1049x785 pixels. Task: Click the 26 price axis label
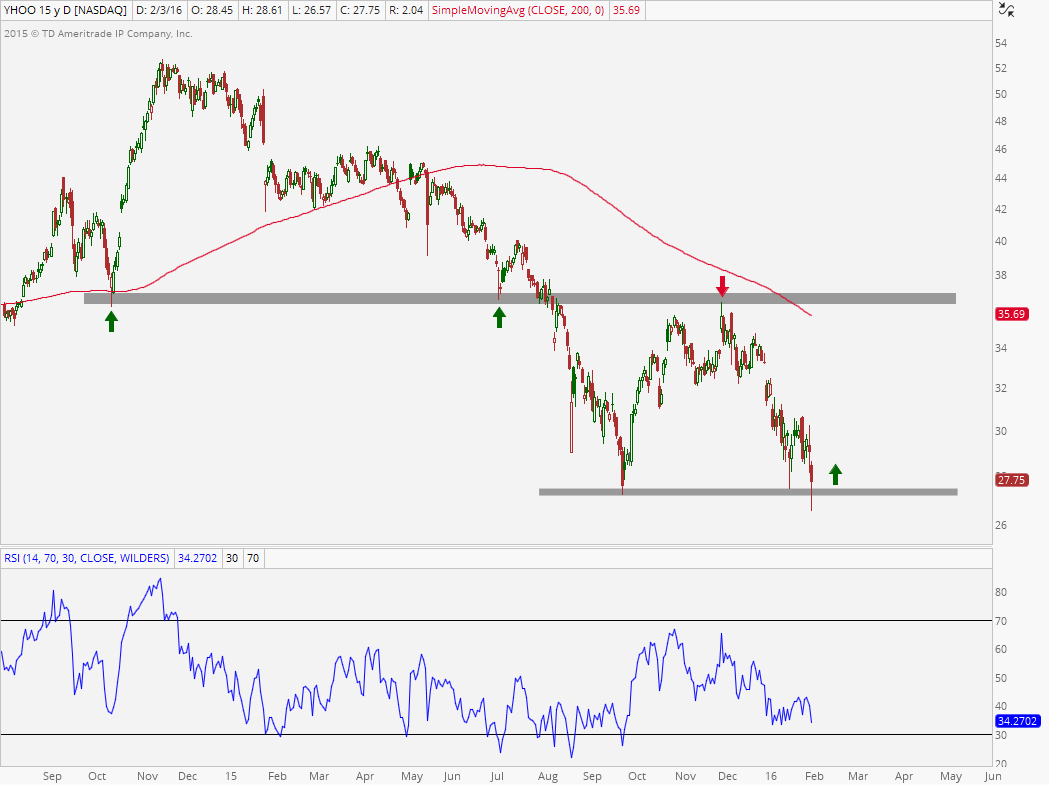pyautogui.click(x=1001, y=525)
